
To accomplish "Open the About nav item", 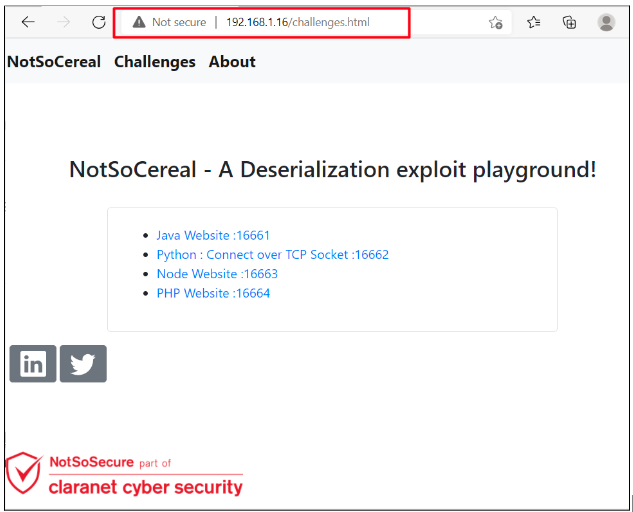I will [x=232, y=62].
